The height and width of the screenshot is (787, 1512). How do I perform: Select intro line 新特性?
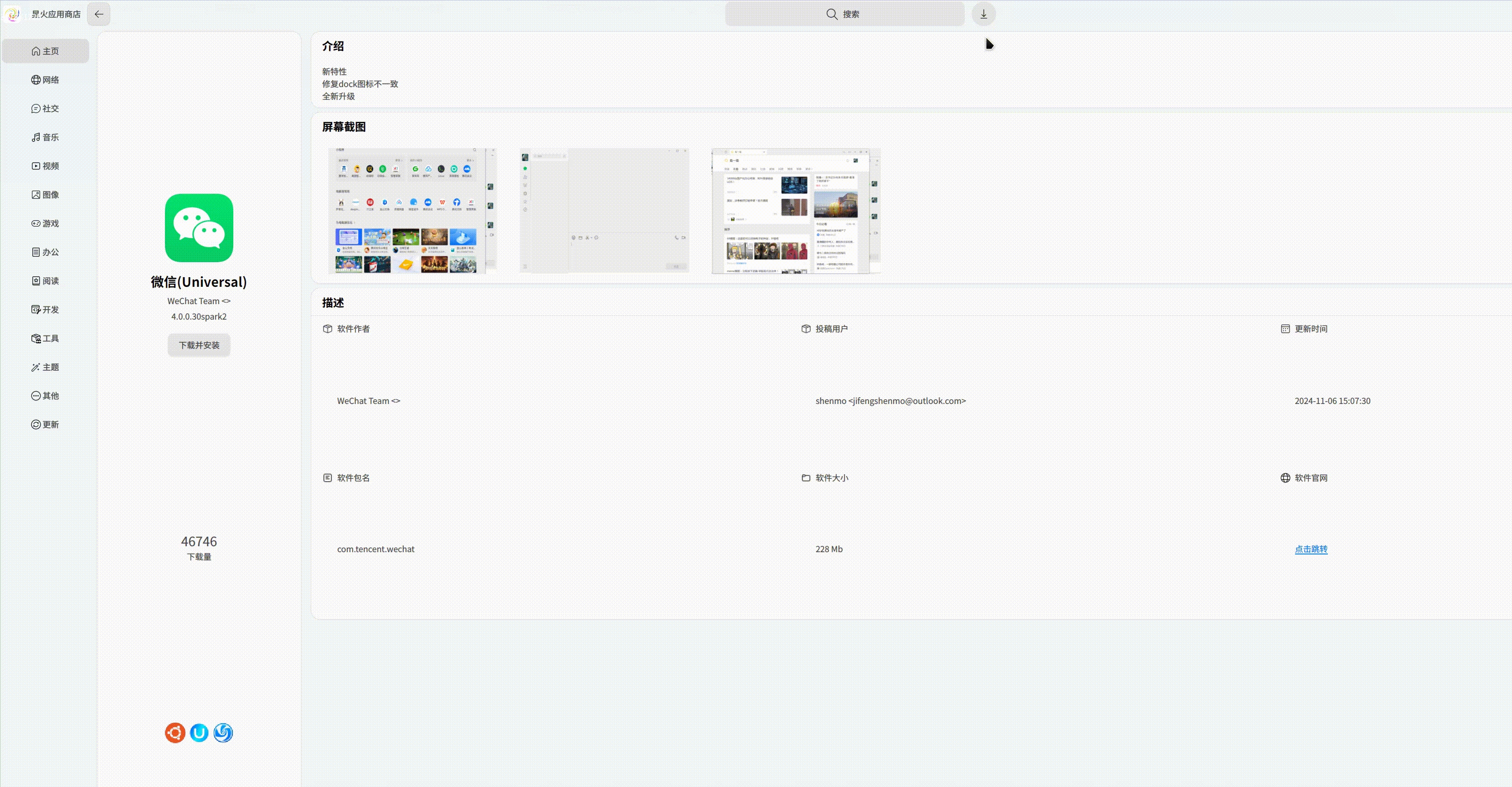click(334, 72)
